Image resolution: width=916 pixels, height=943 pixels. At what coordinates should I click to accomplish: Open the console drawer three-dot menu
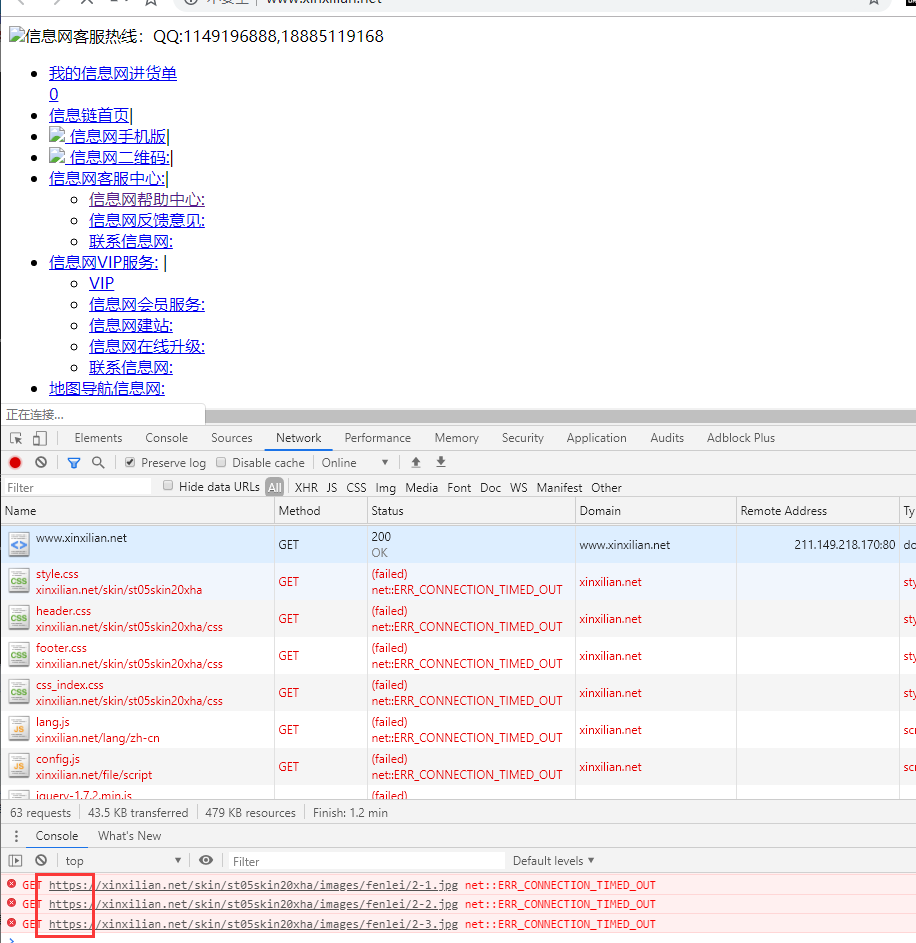tap(15, 836)
